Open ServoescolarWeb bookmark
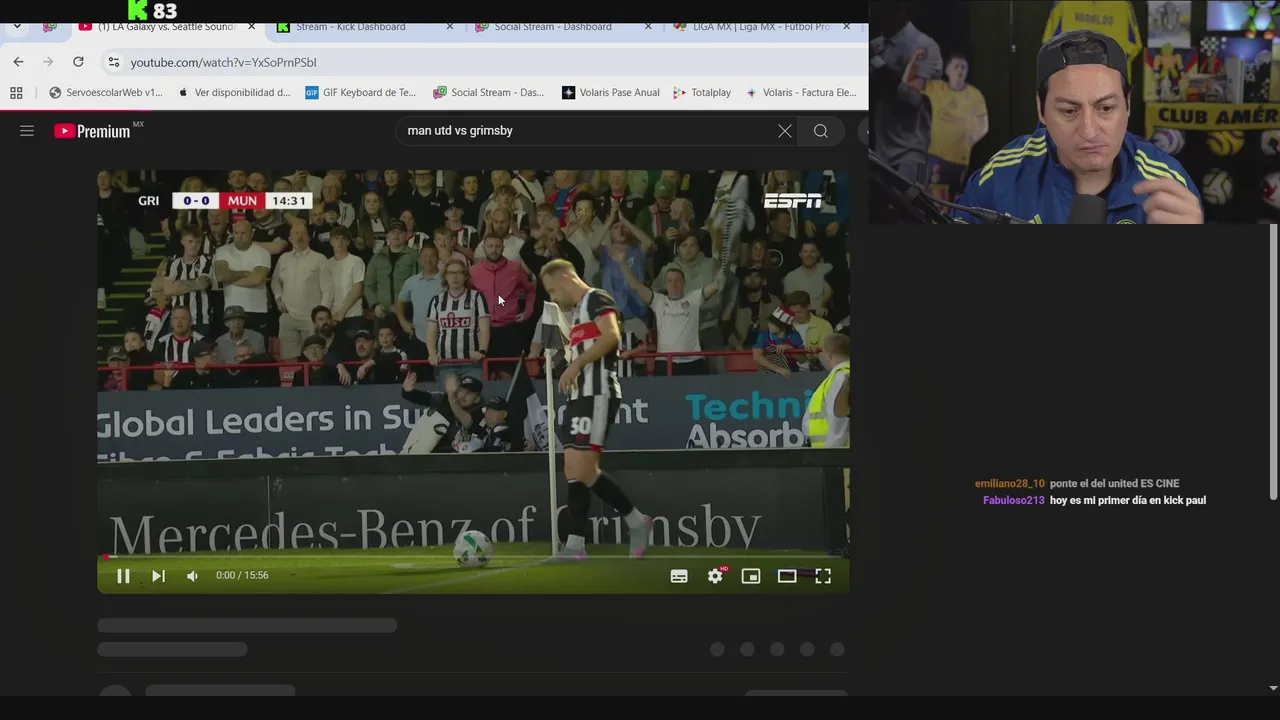The height and width of the screenshot is (720, 1280). (105, 93)
